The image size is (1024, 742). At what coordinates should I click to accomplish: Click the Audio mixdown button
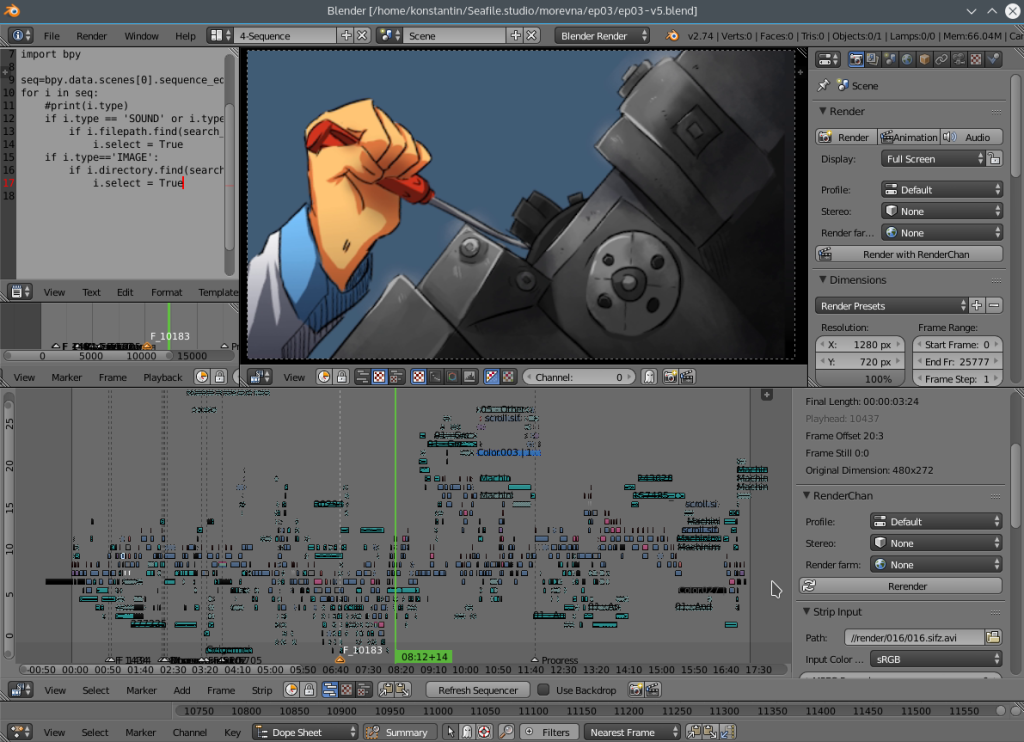tap(970, 137)
